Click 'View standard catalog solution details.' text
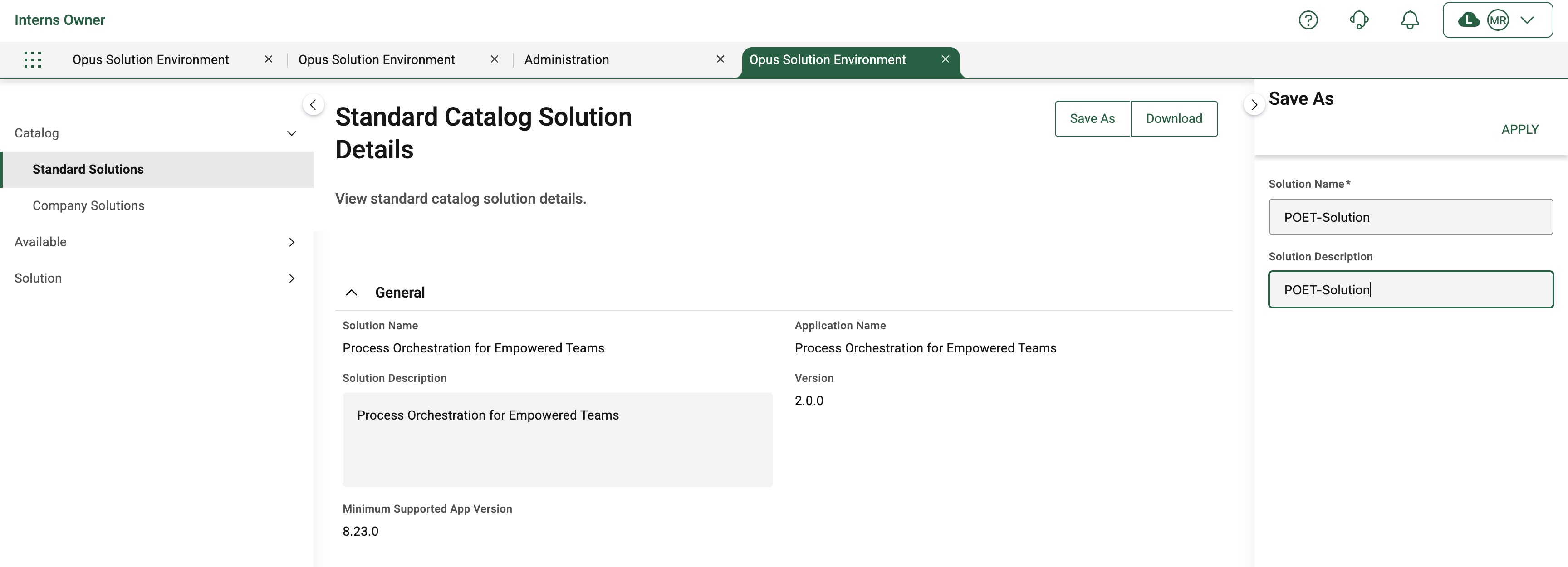1568x567 pixels. [461, 199]
